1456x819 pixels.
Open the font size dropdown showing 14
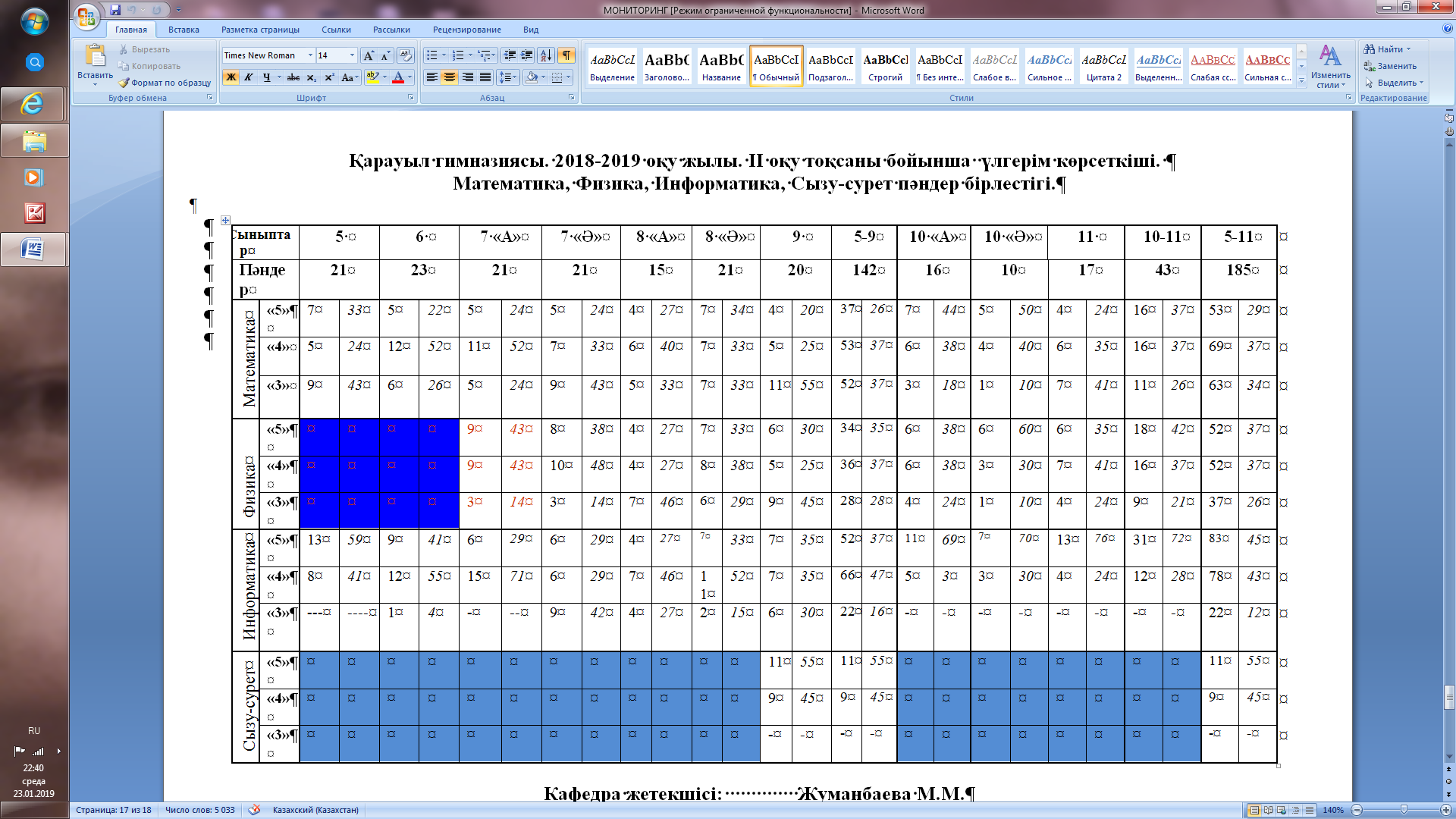[352, 55]
